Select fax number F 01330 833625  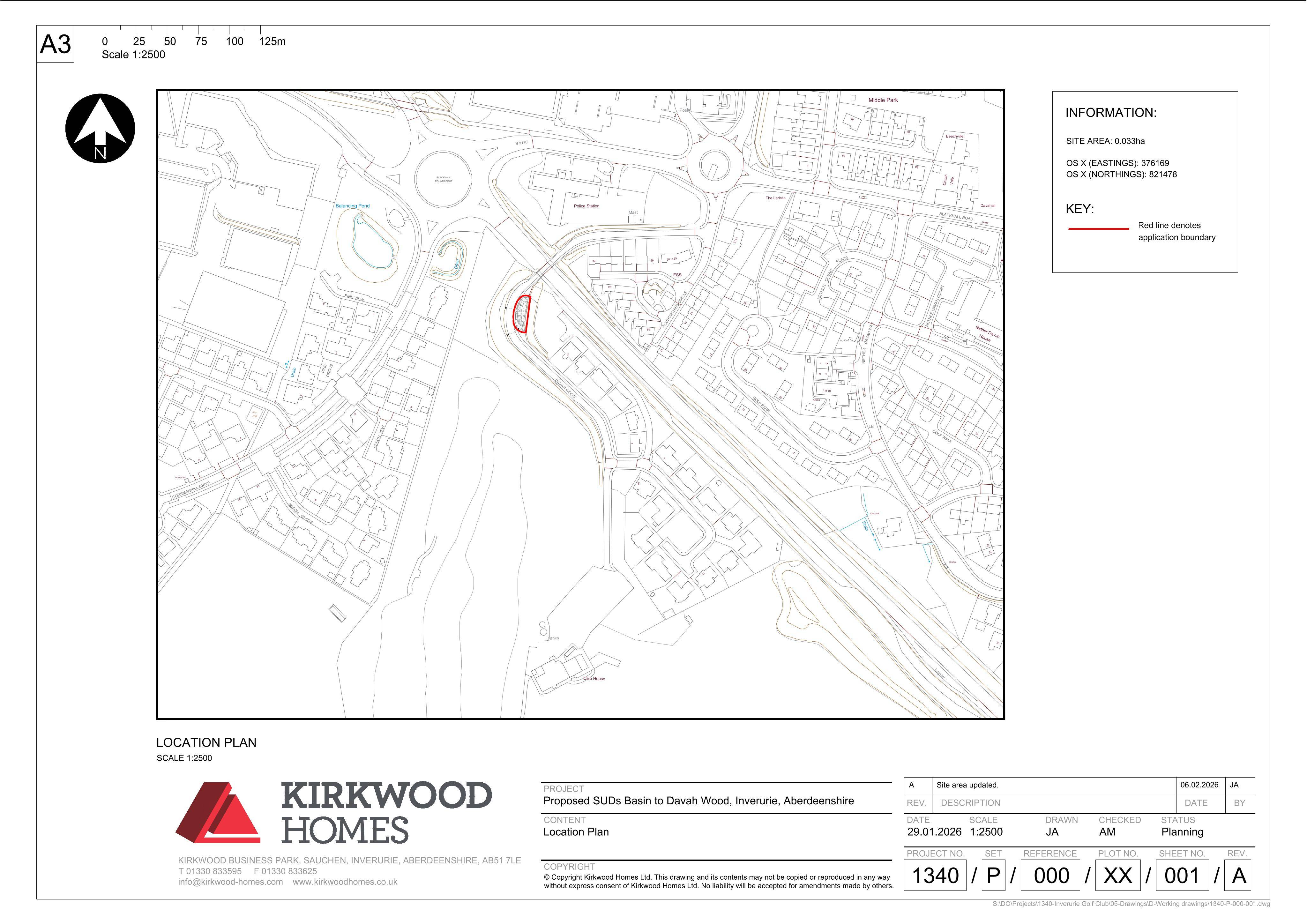pyautogui.click(x=286, y=871)
